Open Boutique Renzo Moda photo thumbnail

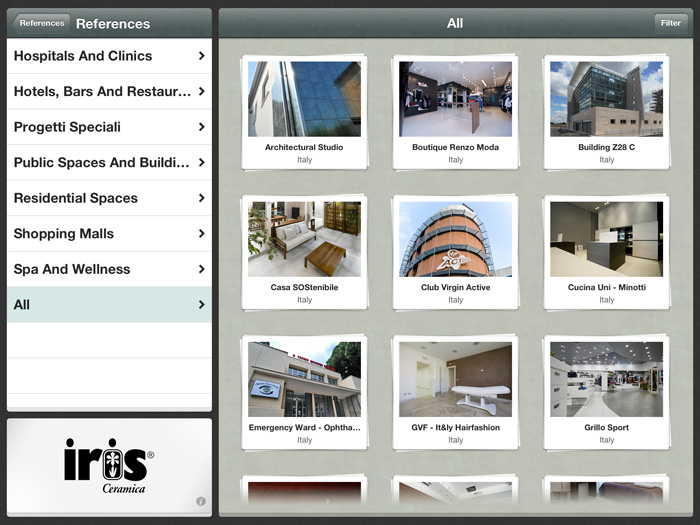(455, 99)
